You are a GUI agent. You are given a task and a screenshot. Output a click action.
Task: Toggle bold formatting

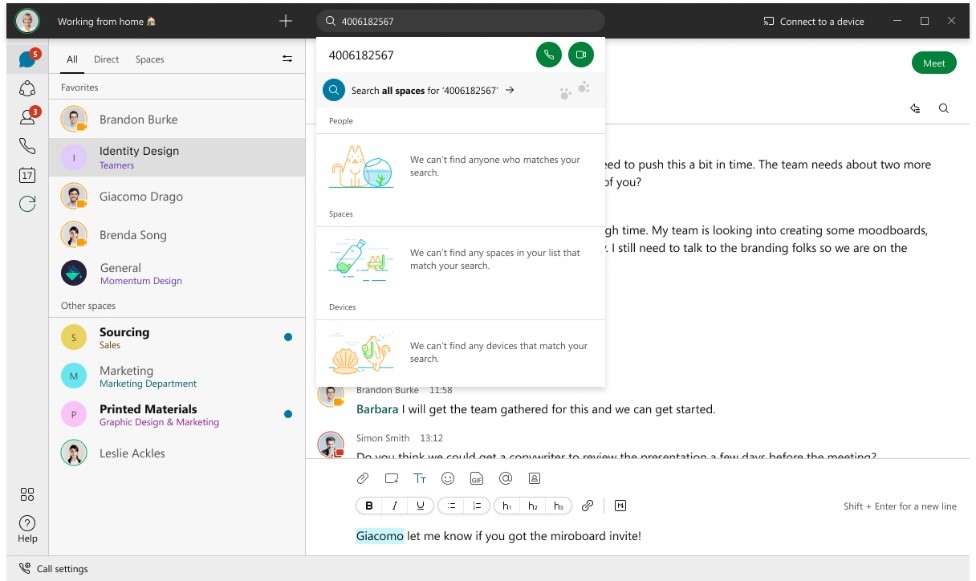coord(369,506)
